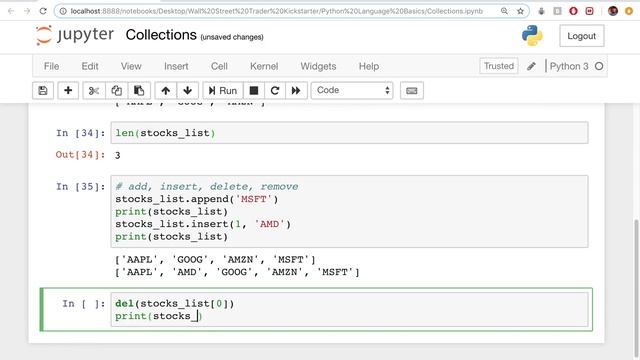
Task: Click the zoom magnifier icon in address bar
Action: tap(504, 11)
